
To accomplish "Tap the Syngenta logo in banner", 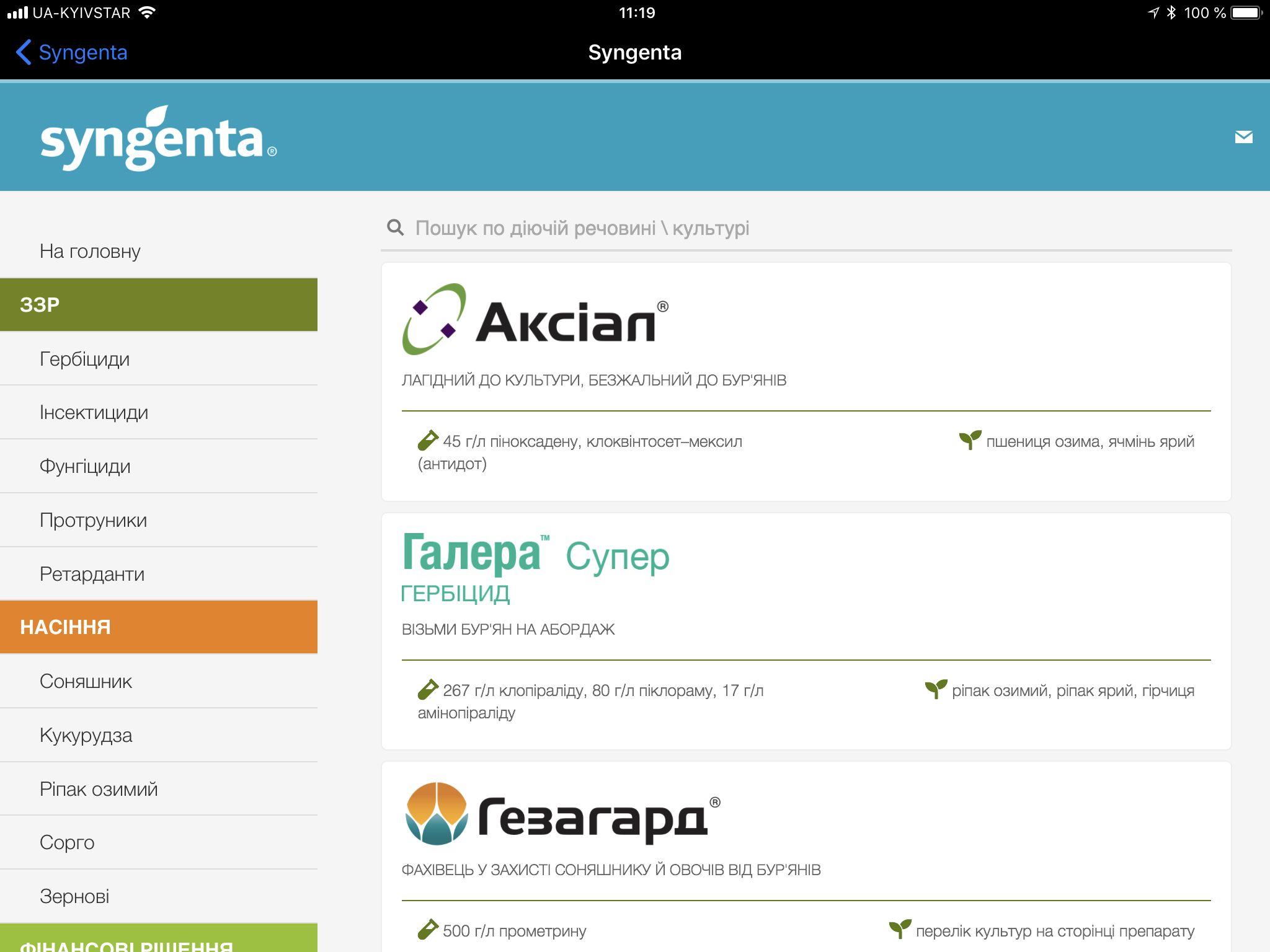I will point(158,138).
